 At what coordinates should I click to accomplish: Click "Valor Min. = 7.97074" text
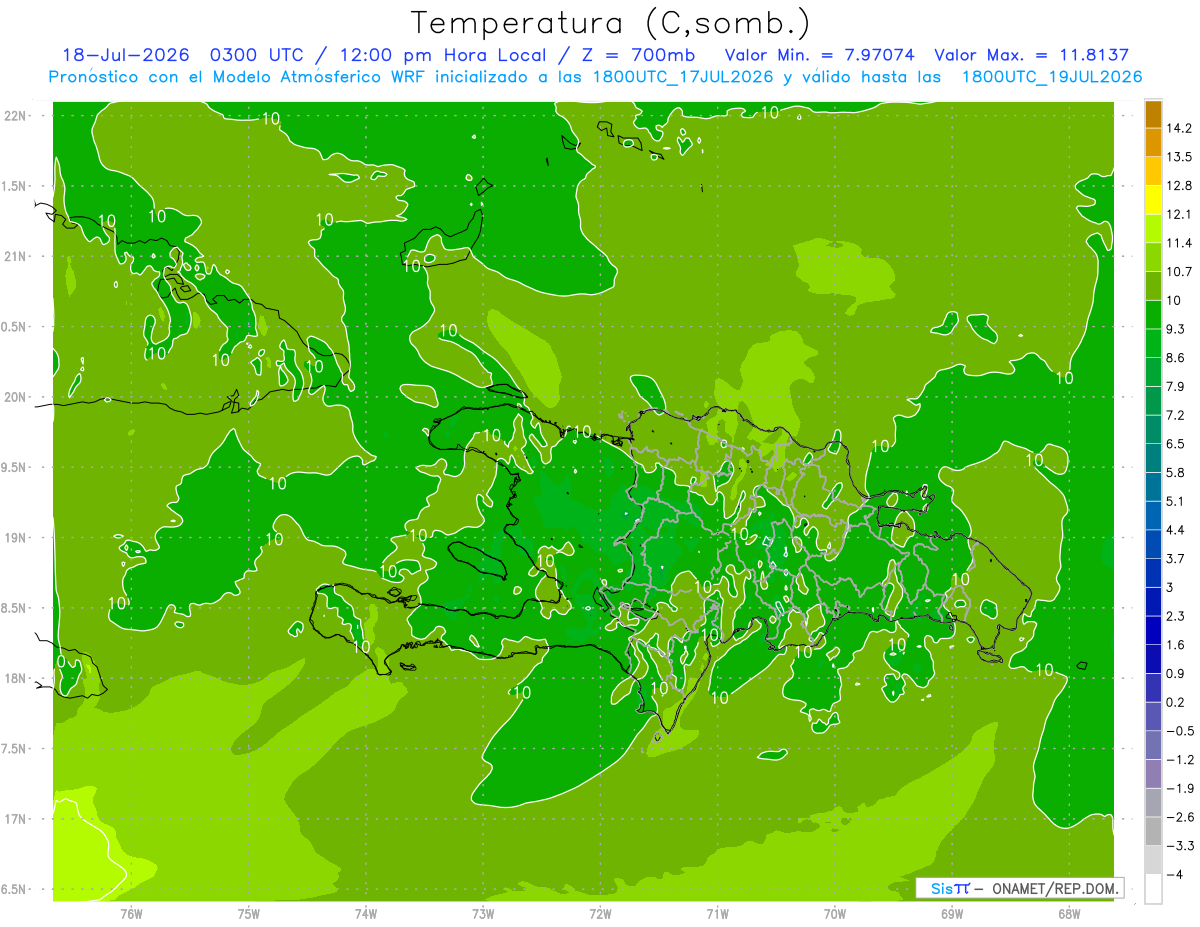pyautogui.click(x=819, y=55)
